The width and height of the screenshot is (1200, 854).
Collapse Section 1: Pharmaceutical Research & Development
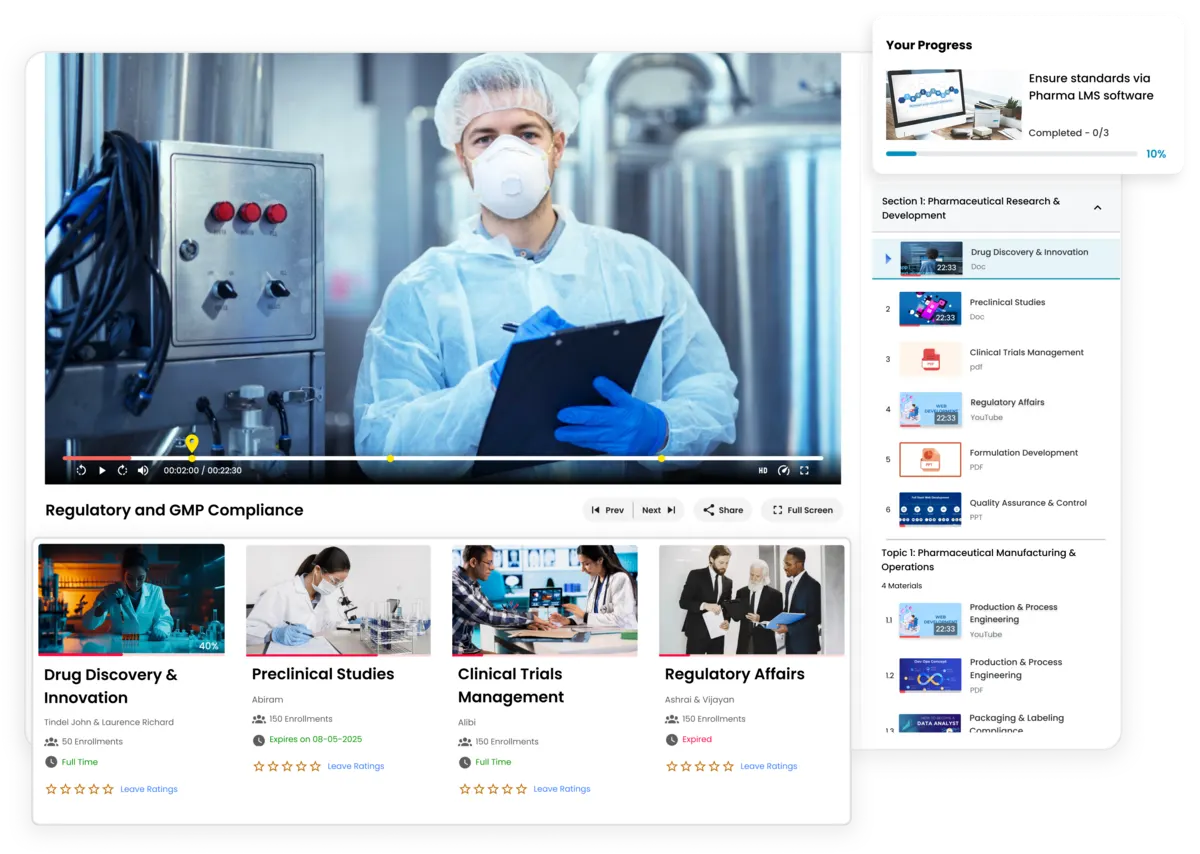pyautogui.click(x=1098, y=207)
